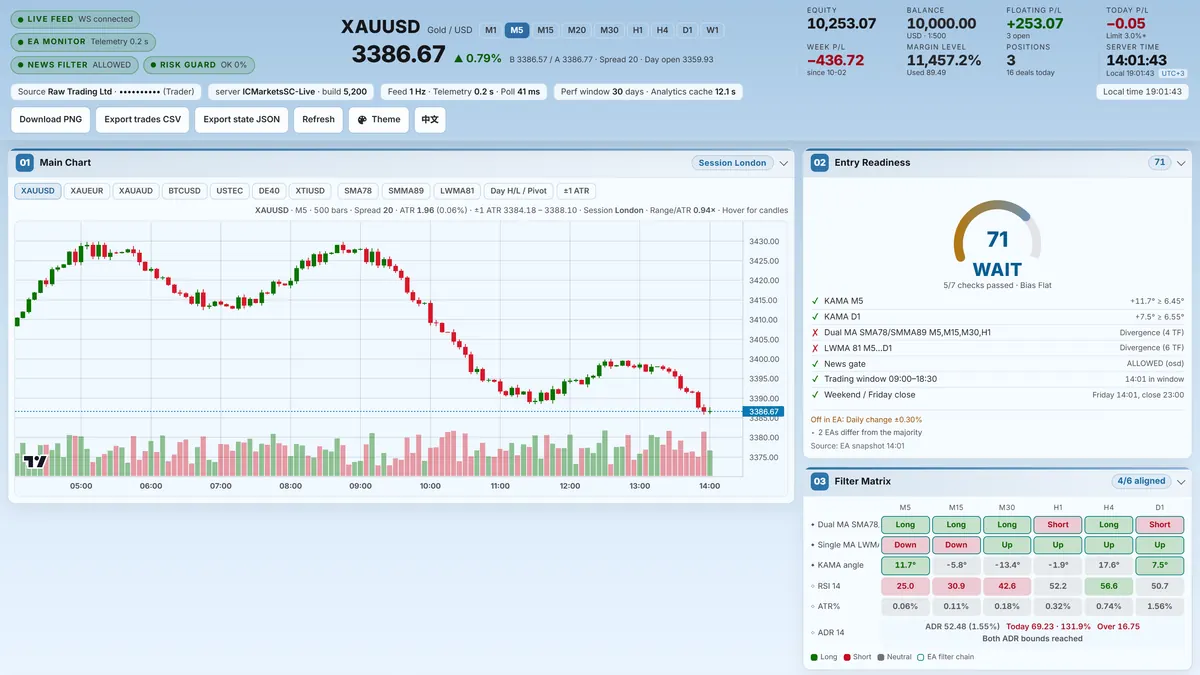Select the H4 timeframe
Image resolution: width=1200 pixels, height=675 pixels.
point(663,30)
